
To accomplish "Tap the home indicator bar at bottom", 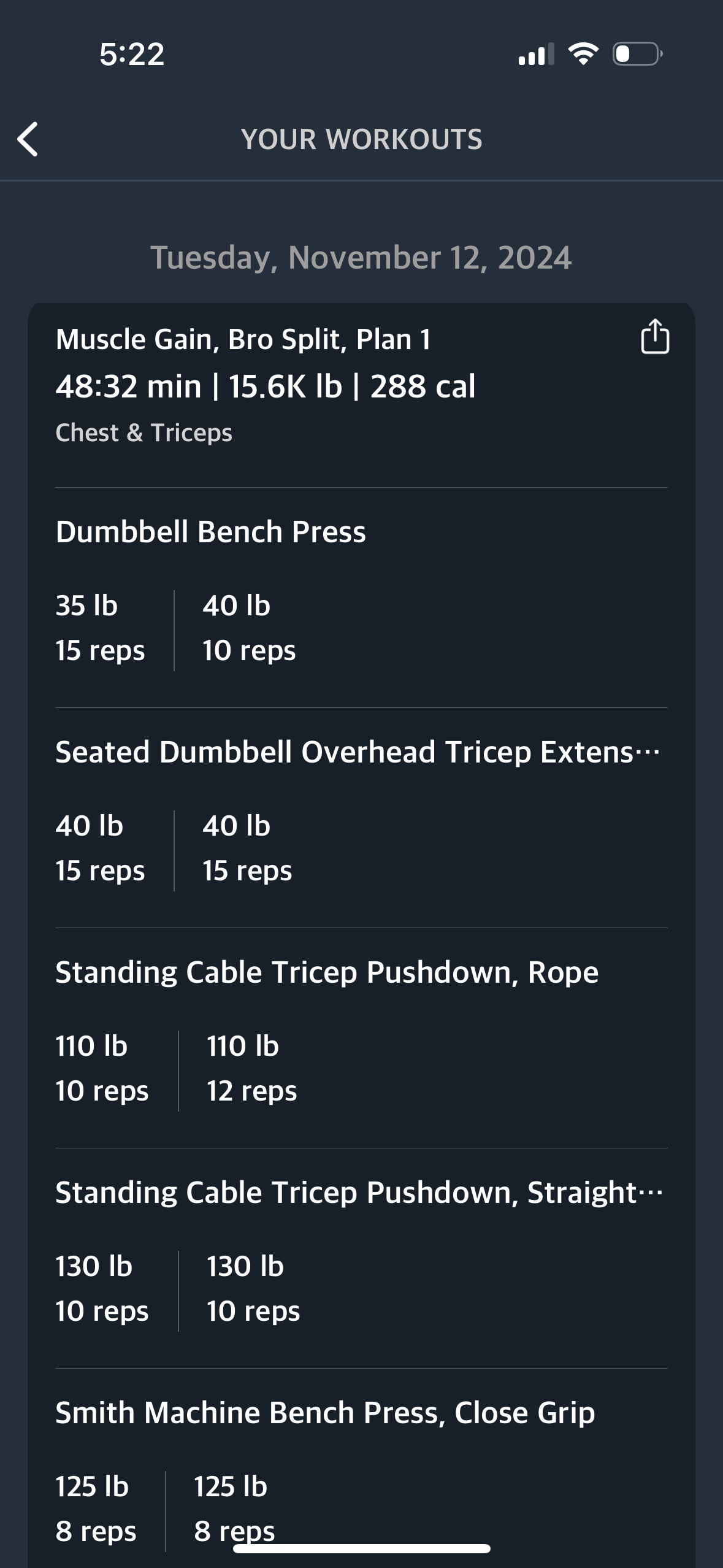I will tap(362, 1548).
